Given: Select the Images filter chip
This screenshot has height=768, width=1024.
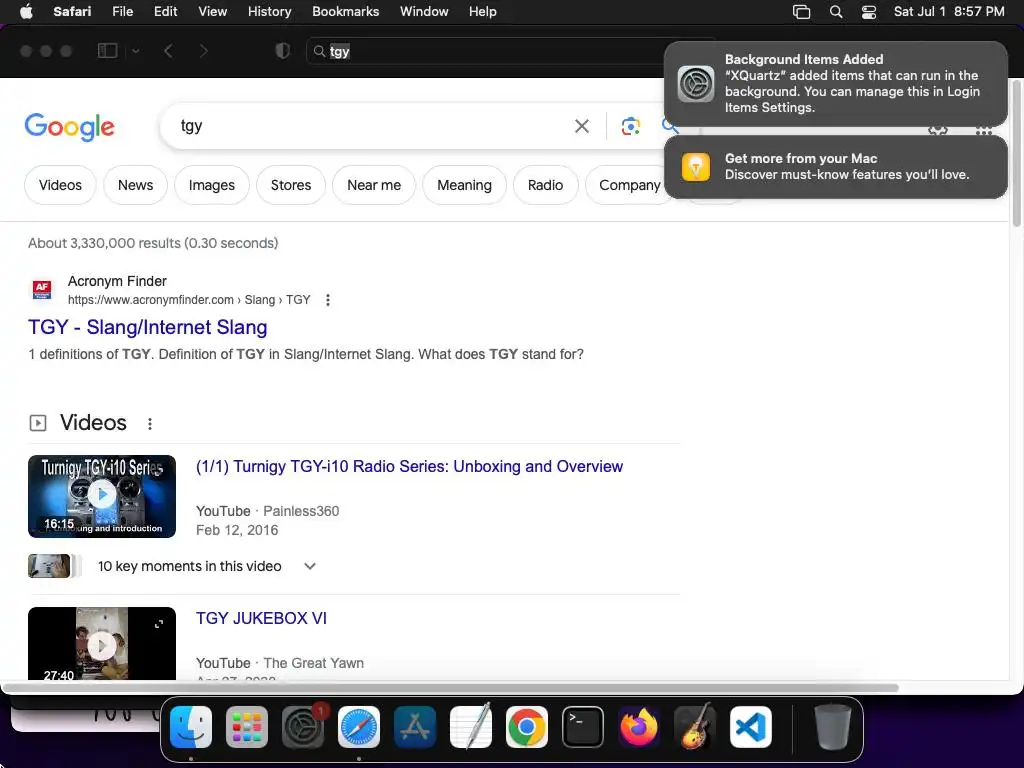Looking at the screenshot, I should [212, 185].
